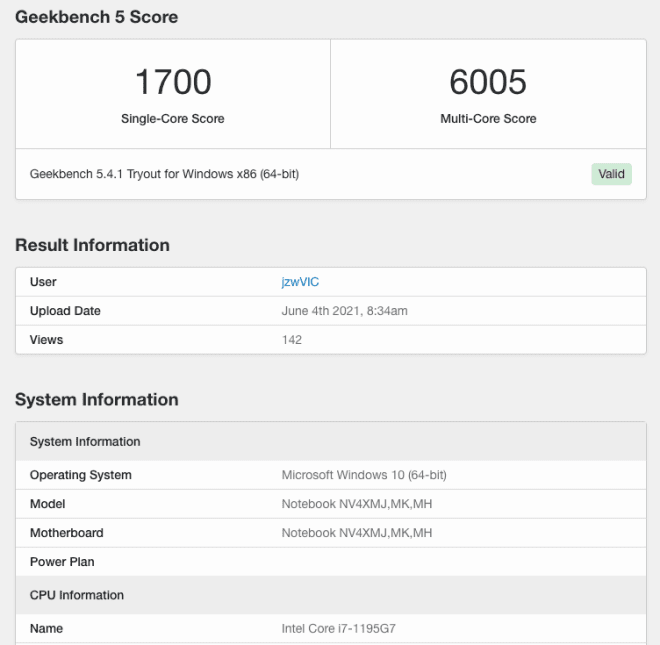Open the jzwVIC user profile link
Image resolution: width=660 pixels, height=645 pixels.
coord(300,282)
